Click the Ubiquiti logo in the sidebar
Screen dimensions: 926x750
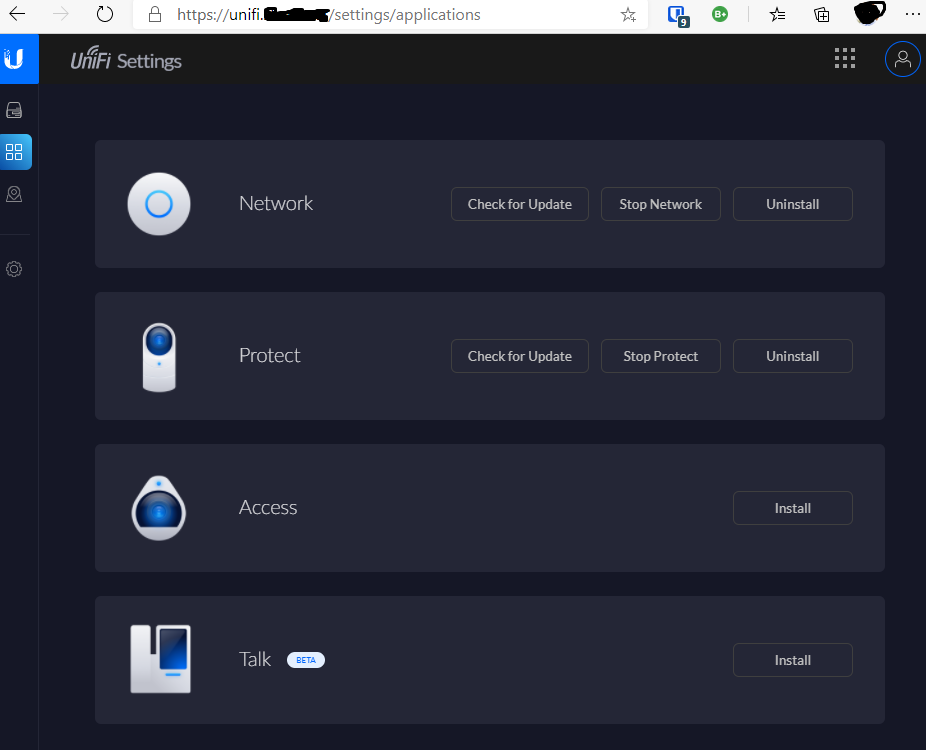coord(14,59)
